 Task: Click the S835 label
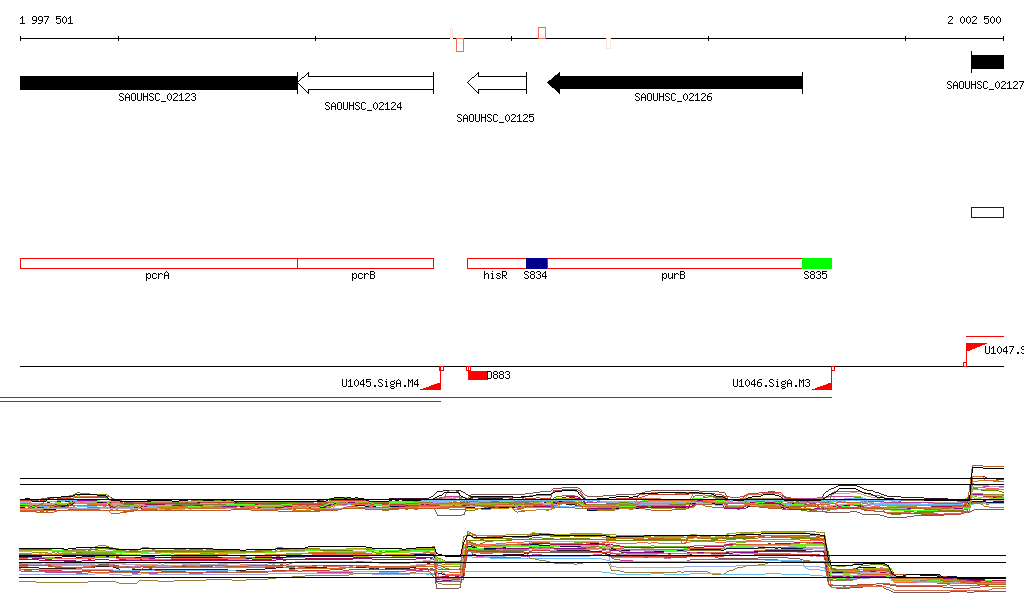(x=815, y=275)
